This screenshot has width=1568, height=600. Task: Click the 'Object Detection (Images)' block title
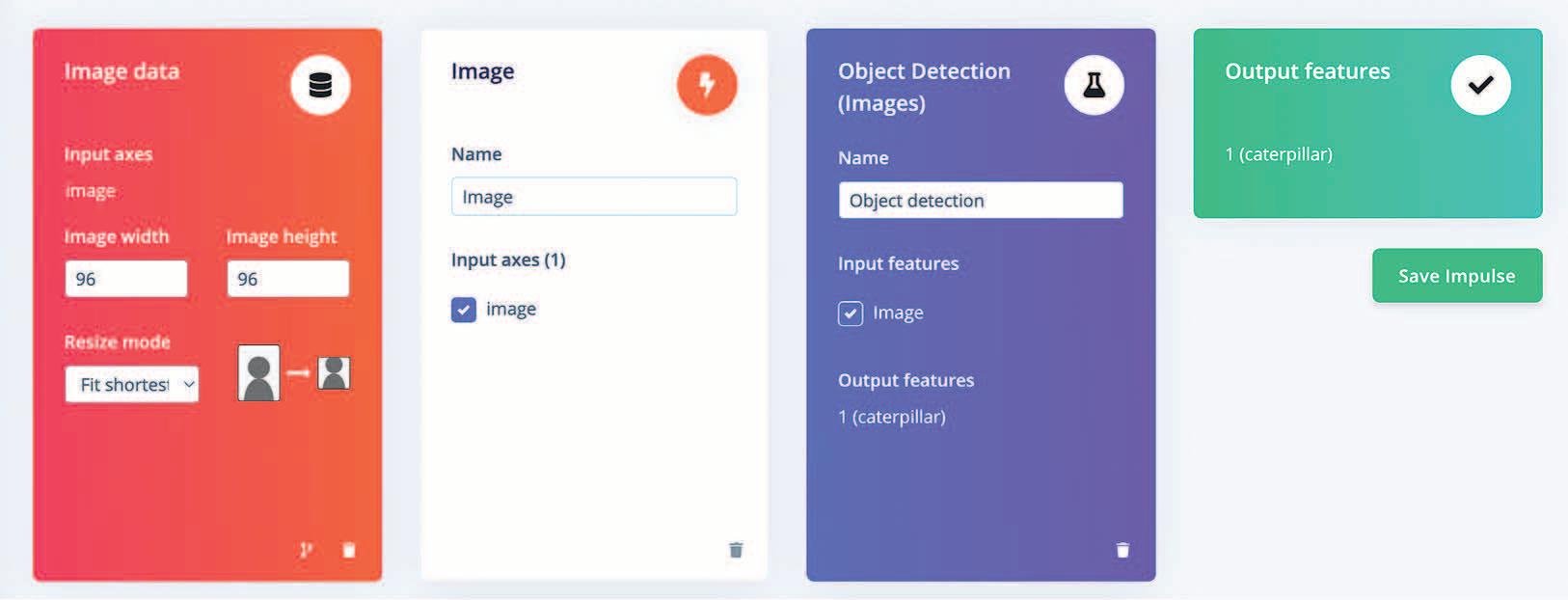923,87
